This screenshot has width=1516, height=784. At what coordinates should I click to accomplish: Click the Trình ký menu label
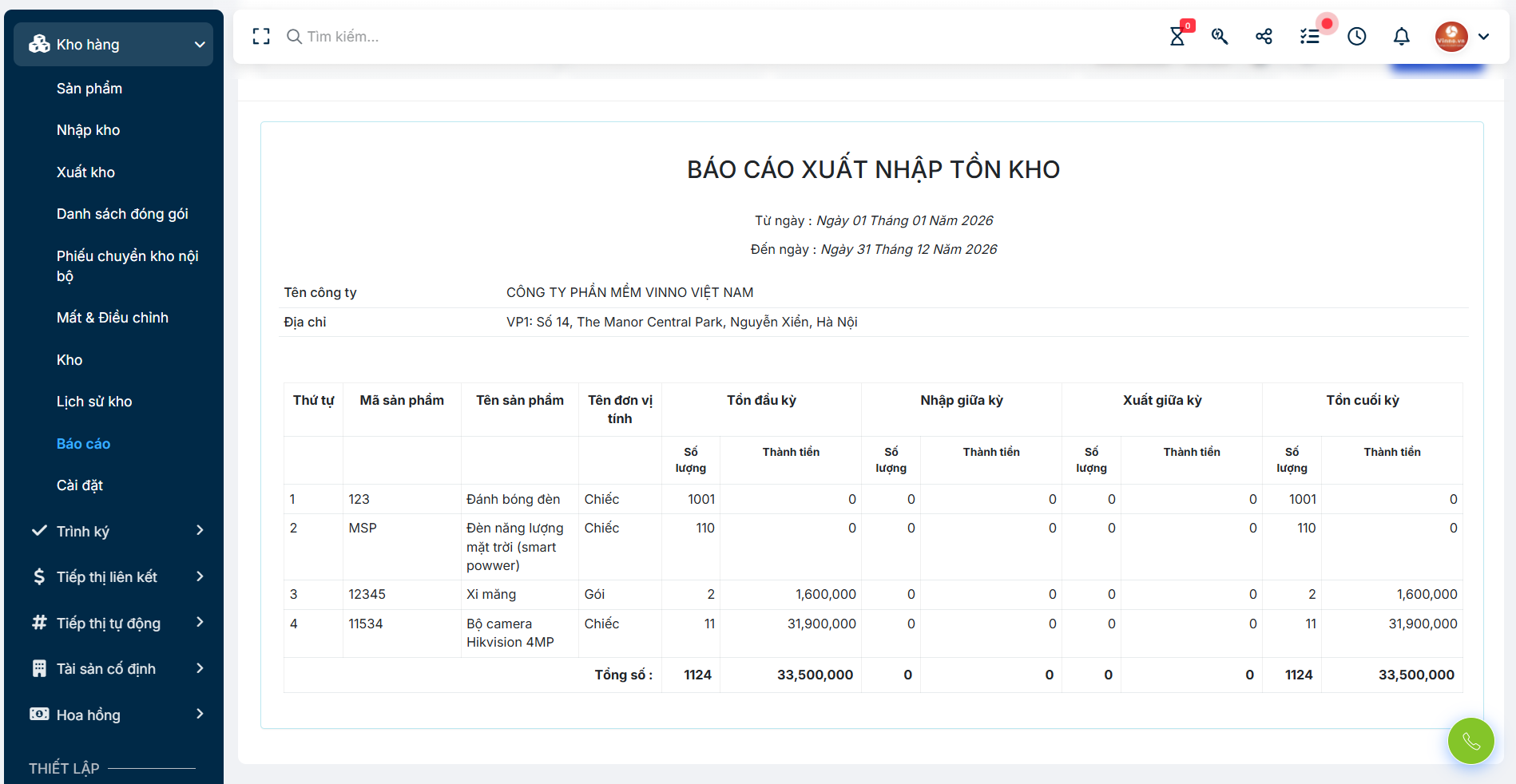83,532
